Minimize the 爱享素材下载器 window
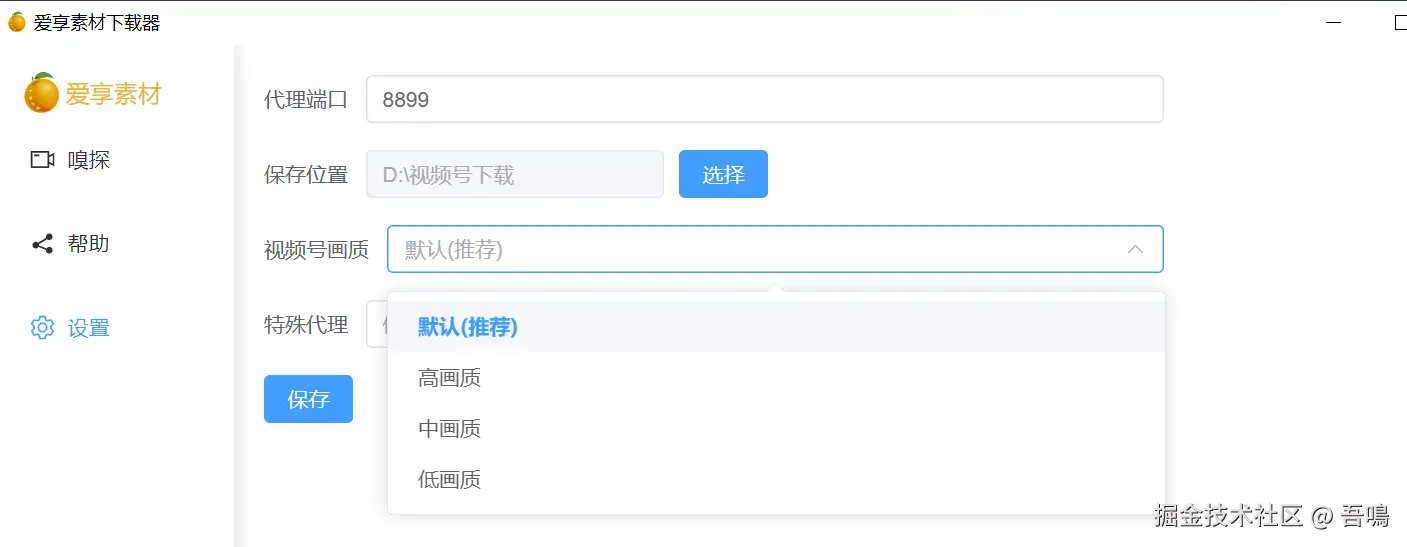The width and height of the screenshot is (1407, 547). point(1335,23)
